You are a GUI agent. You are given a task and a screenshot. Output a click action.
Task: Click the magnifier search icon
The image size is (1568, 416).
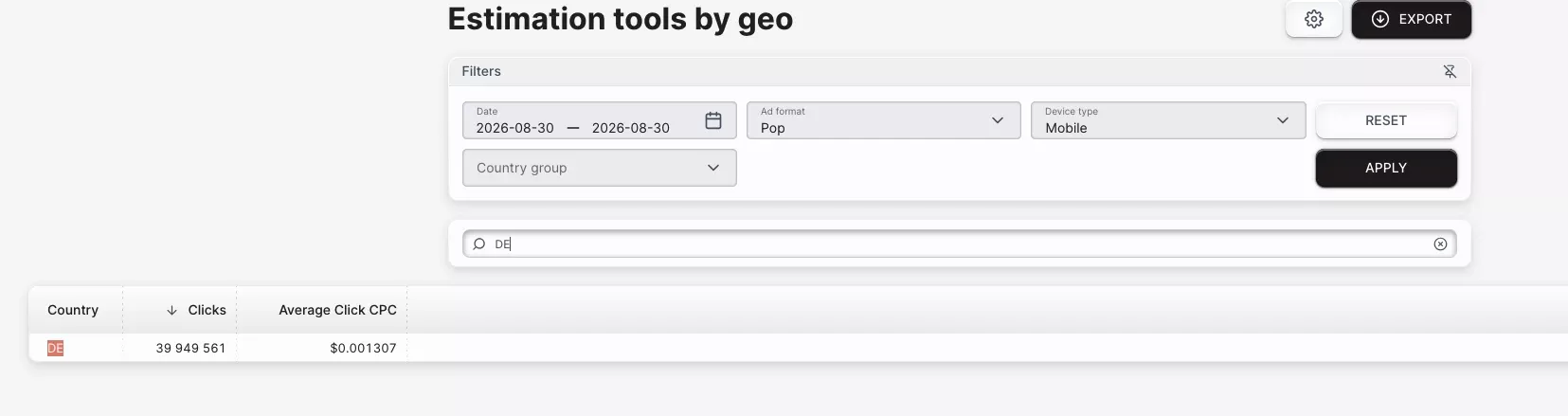479,244
